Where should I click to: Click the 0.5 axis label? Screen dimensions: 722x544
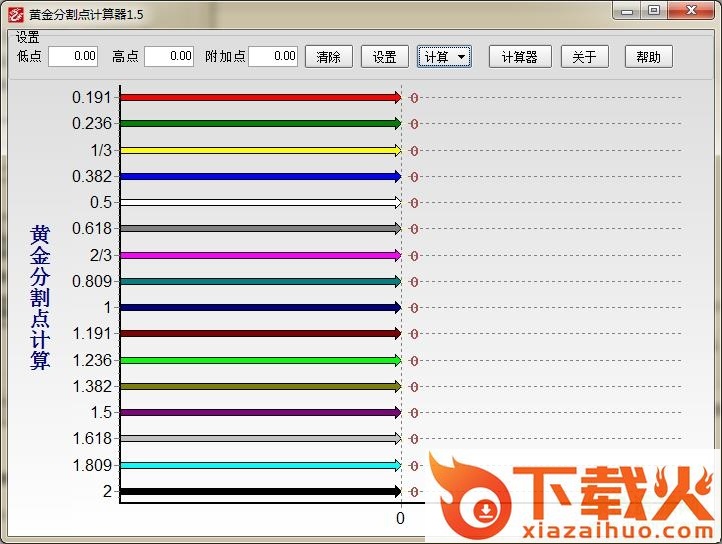(x=101, y=202)
